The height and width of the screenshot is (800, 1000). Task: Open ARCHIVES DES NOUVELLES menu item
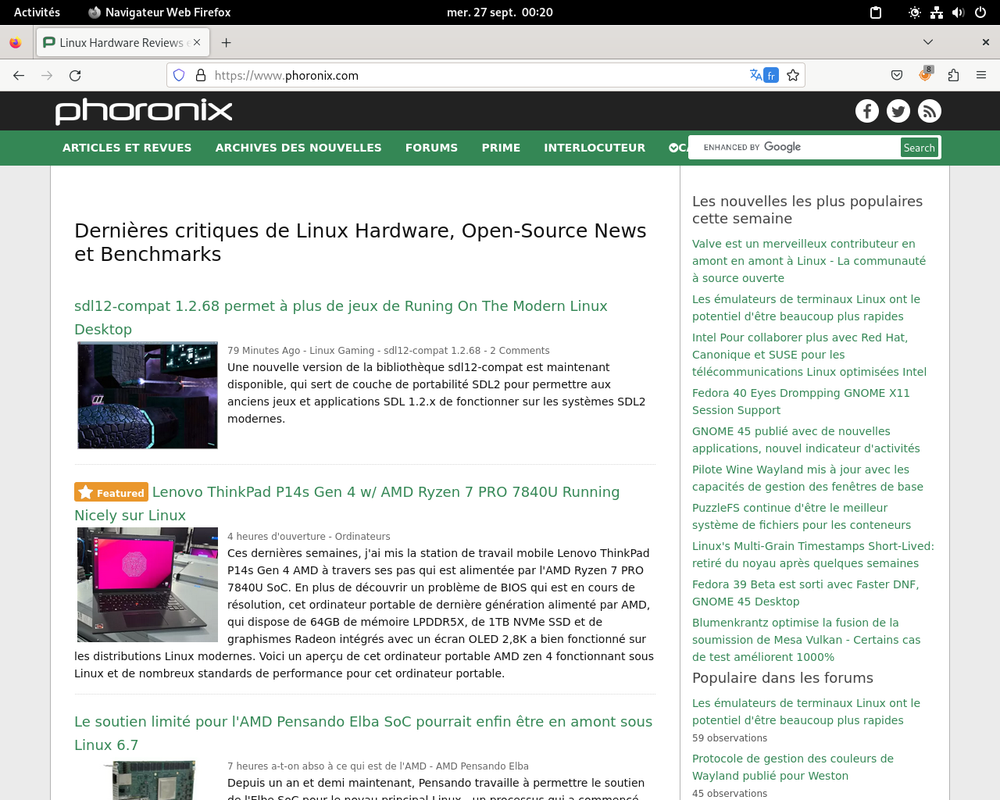[298, 147]
